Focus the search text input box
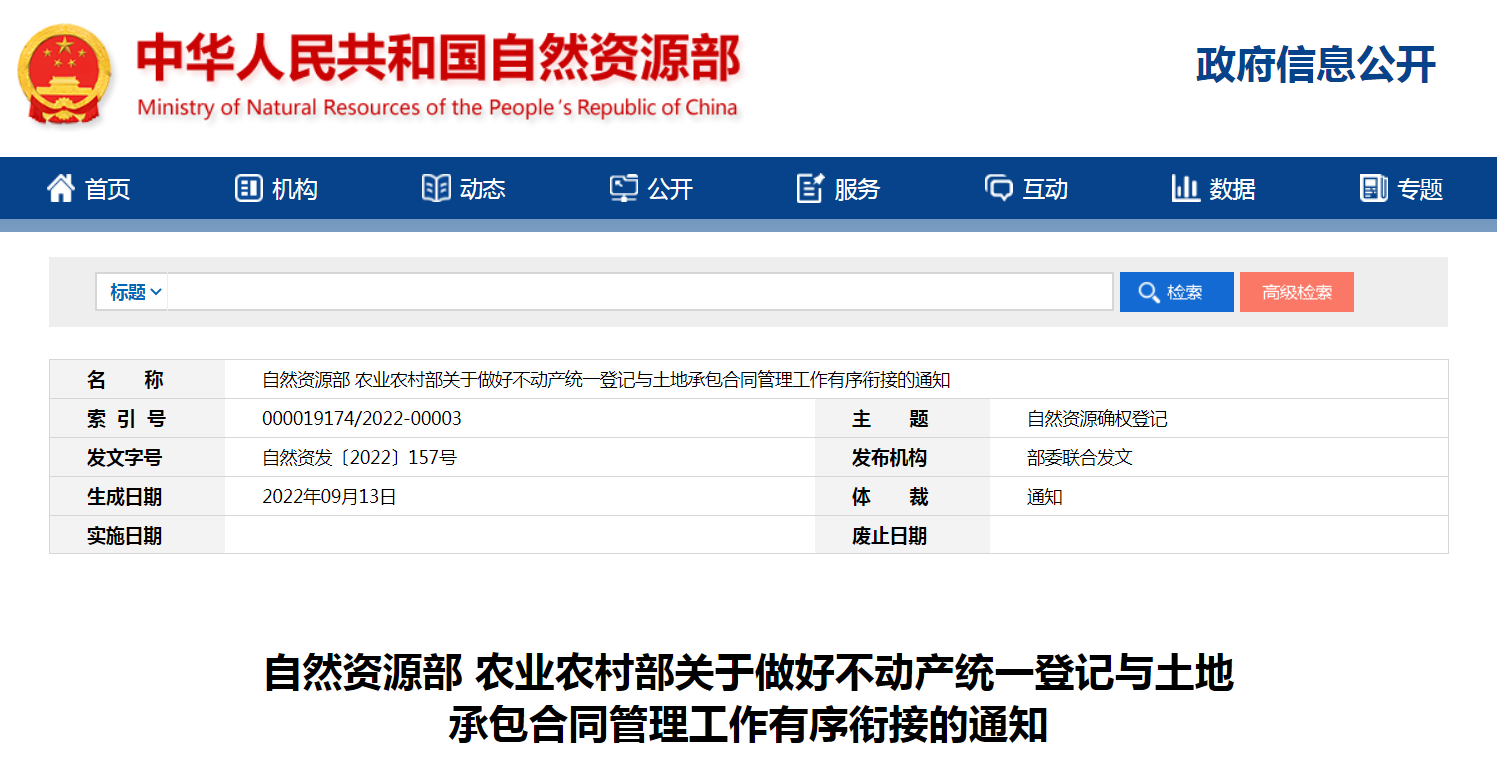The width and height of the screenshot is (1497, 763). pyautogui.click(x=640, y=292)
